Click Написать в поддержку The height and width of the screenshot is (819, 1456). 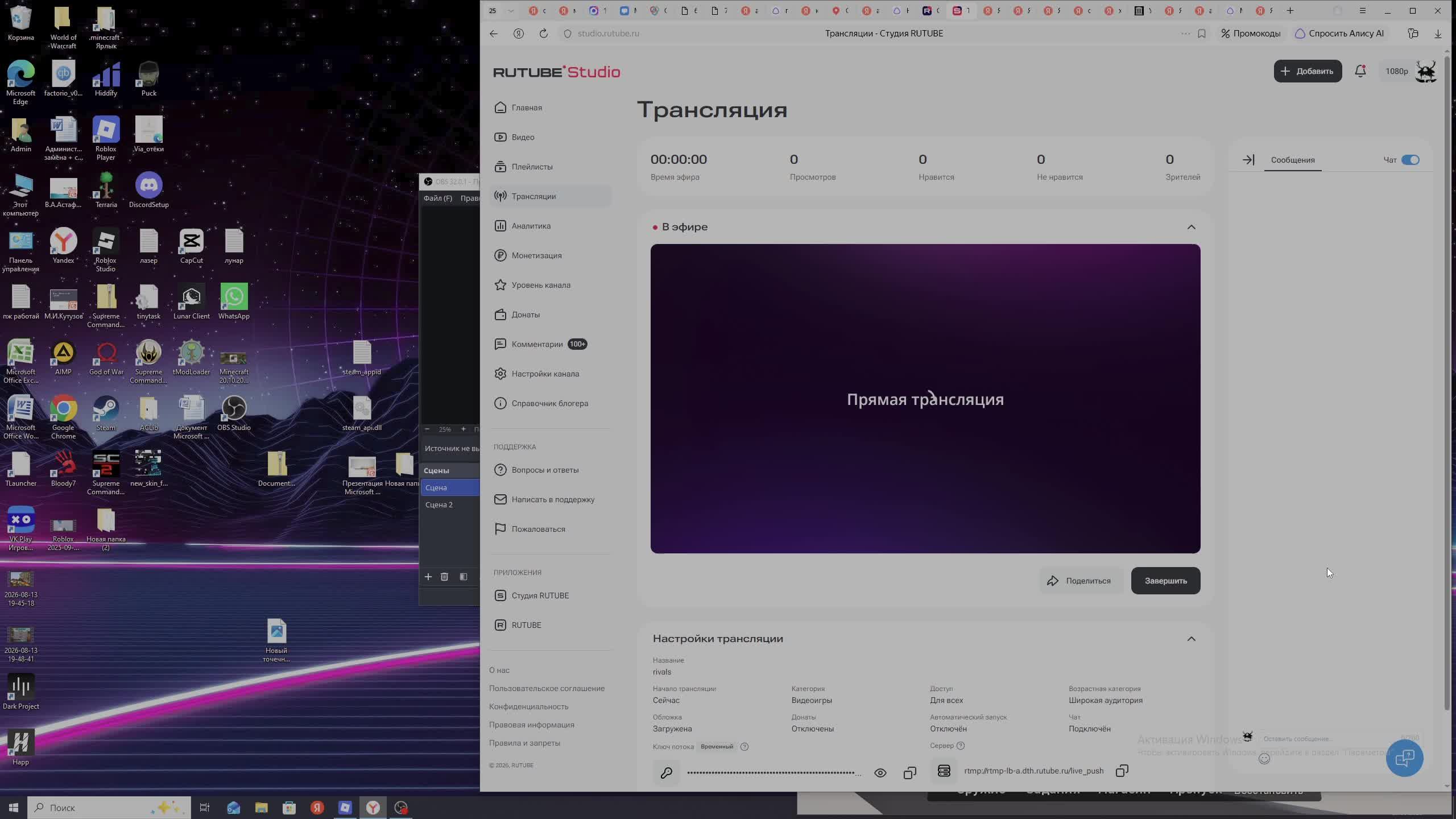[552, 499]
